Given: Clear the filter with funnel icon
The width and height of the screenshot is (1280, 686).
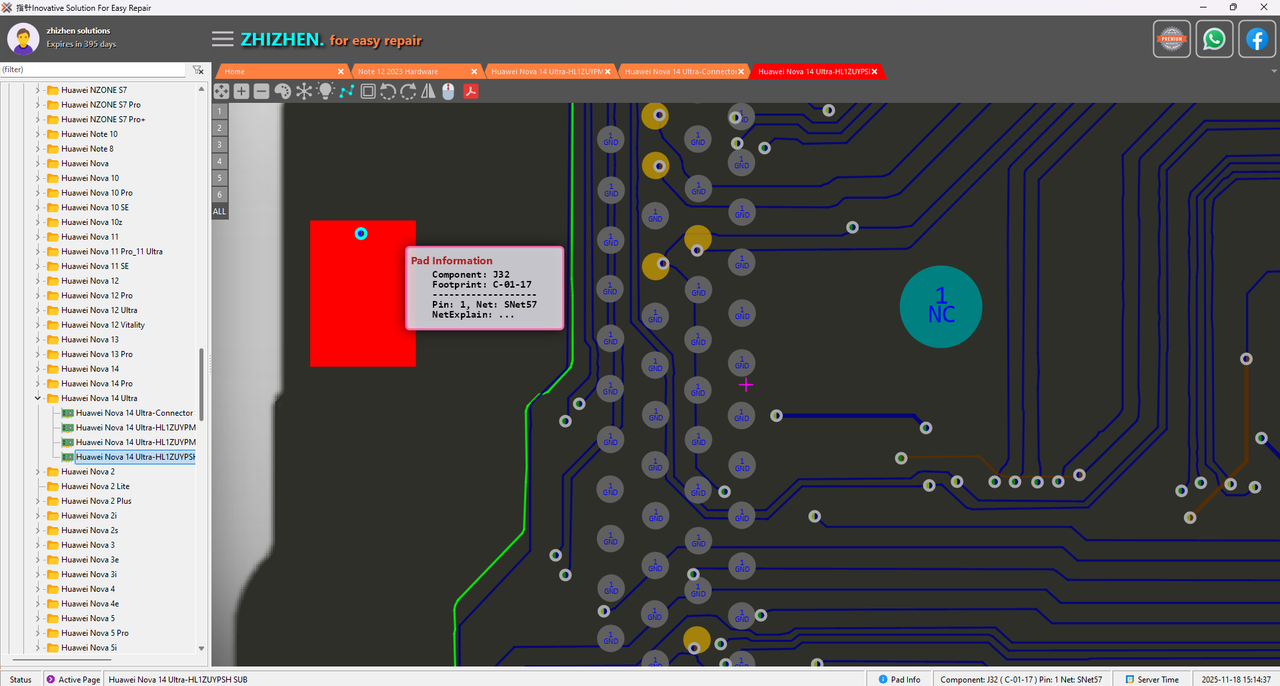Looking at the screenshot, I should click(198, 70).
